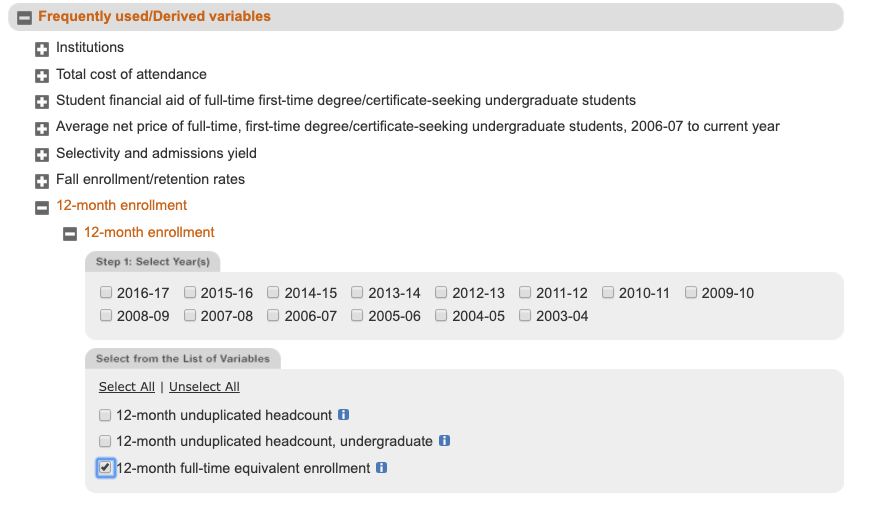
Task: Collapse the Frequently used/Derived variables section
Action: tap(24, 18)
